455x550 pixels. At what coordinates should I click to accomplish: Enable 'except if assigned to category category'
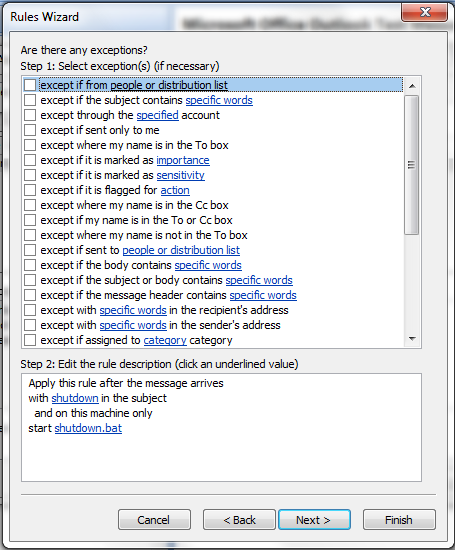(x=30, y=340)
